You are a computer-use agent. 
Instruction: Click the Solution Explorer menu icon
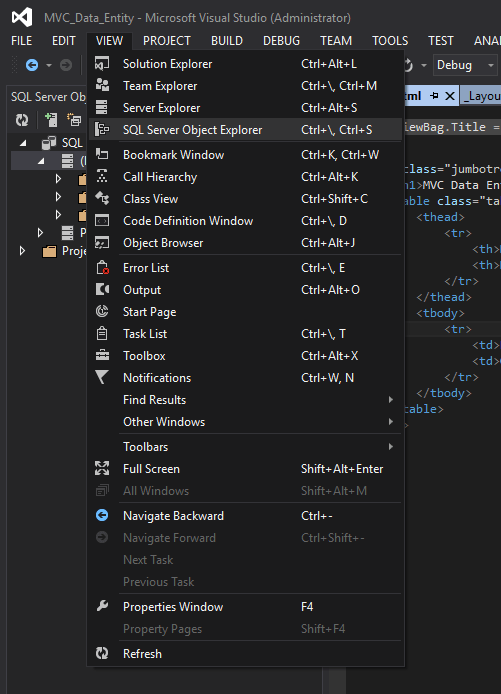coord(102,63)
